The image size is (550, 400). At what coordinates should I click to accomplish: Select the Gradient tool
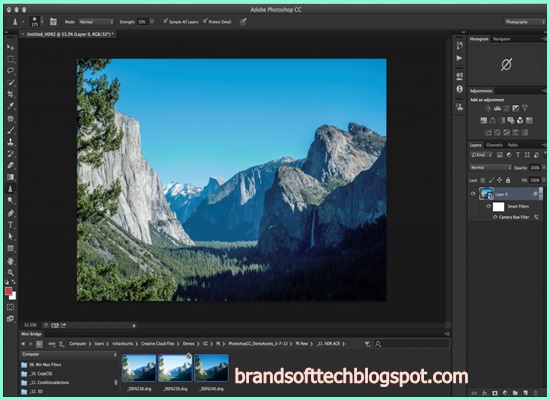[11, 177]
